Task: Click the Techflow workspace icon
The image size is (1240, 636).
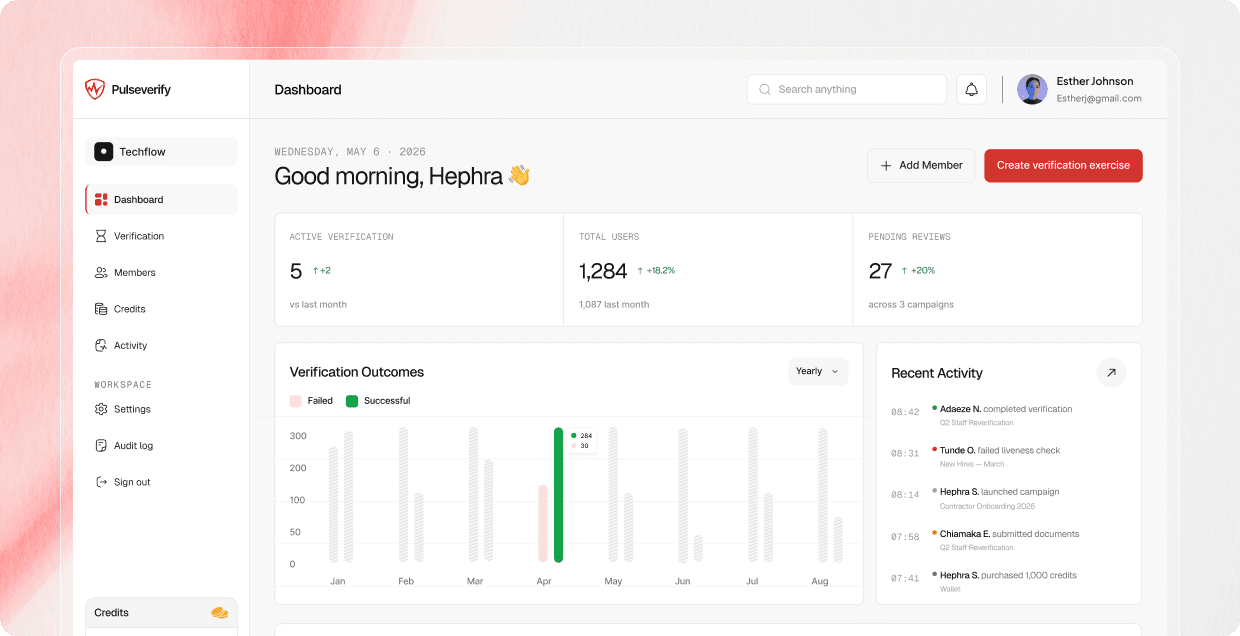Action: (104, 152)
